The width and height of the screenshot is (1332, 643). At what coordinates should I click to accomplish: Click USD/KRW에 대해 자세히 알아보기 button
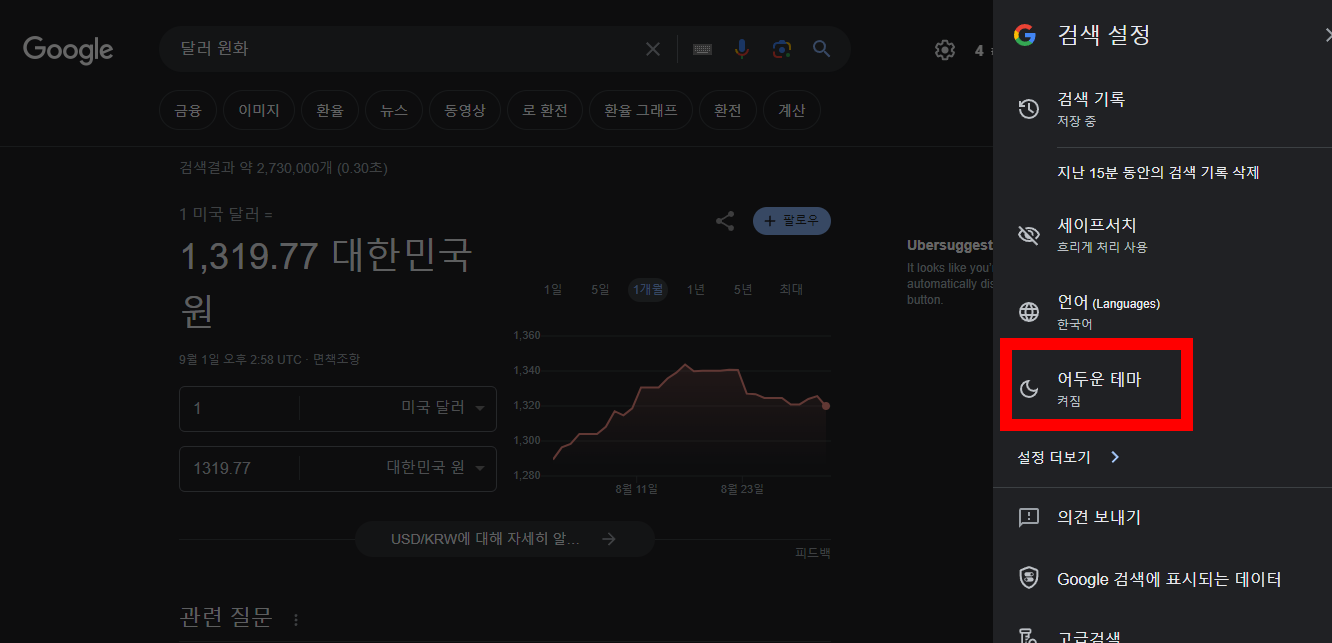pyautogui.click(x=505, y=539)
